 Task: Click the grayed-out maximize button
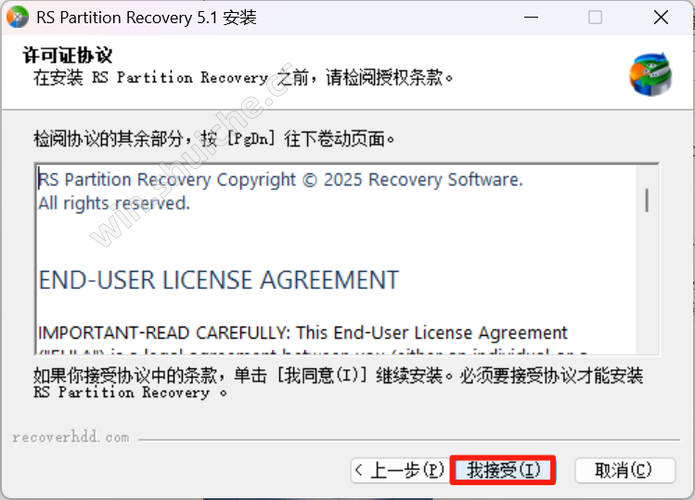595,17
